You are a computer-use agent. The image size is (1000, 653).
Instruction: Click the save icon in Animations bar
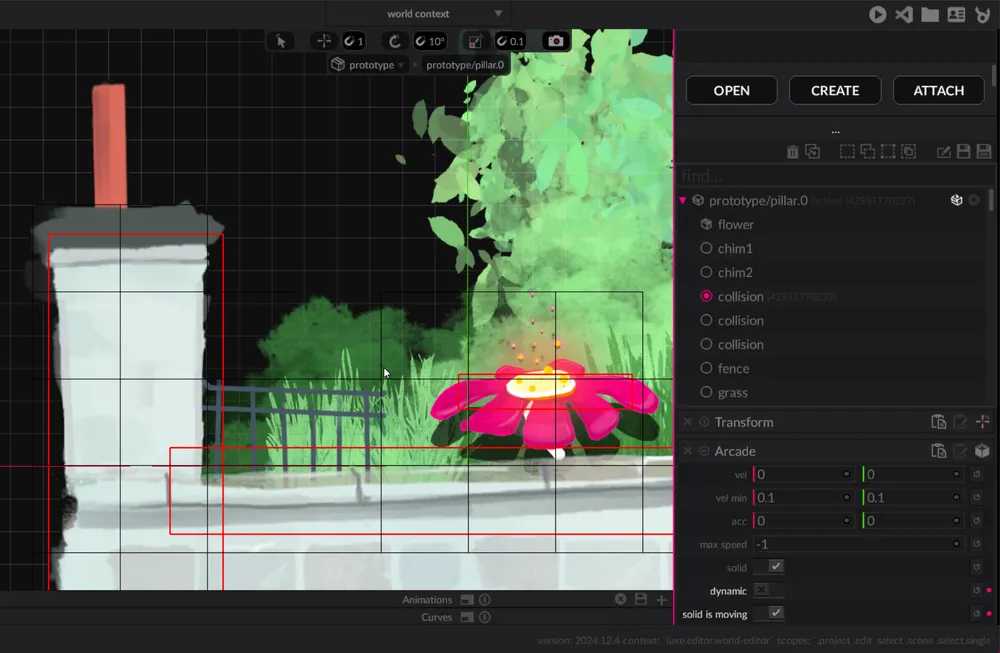(x=641, y=600)
